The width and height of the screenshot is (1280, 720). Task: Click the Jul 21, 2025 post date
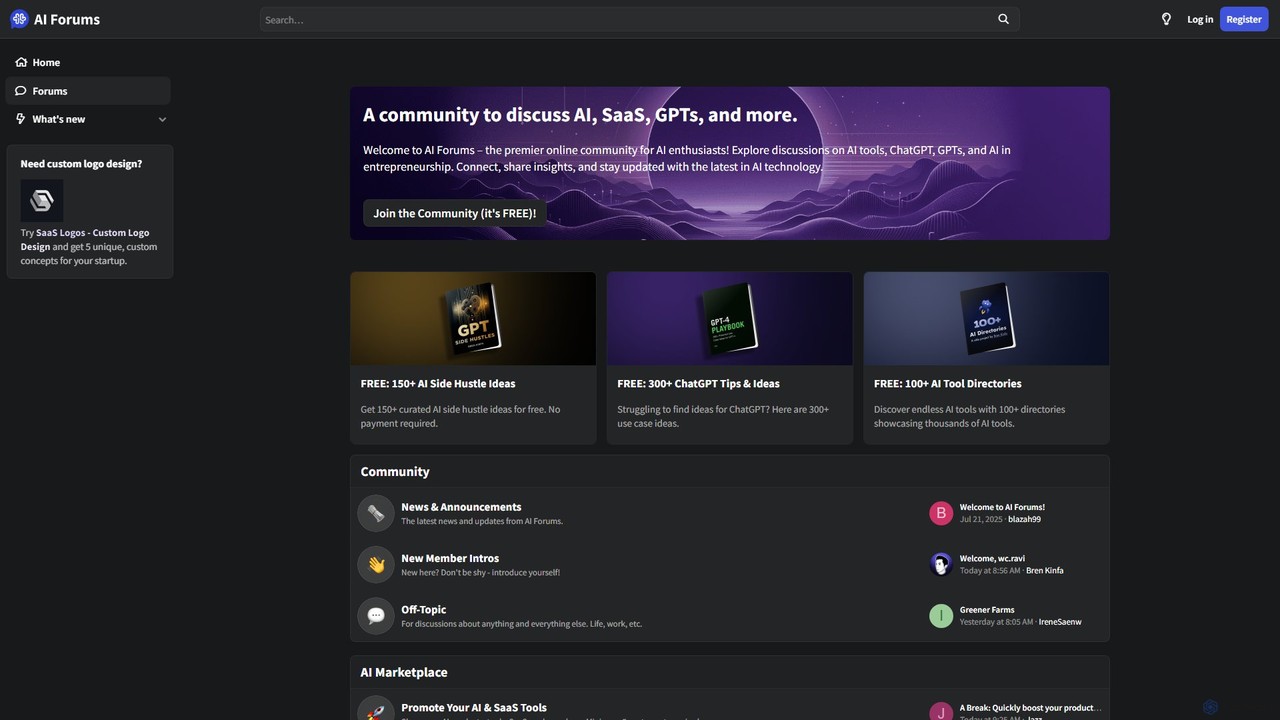click(980, 519)
